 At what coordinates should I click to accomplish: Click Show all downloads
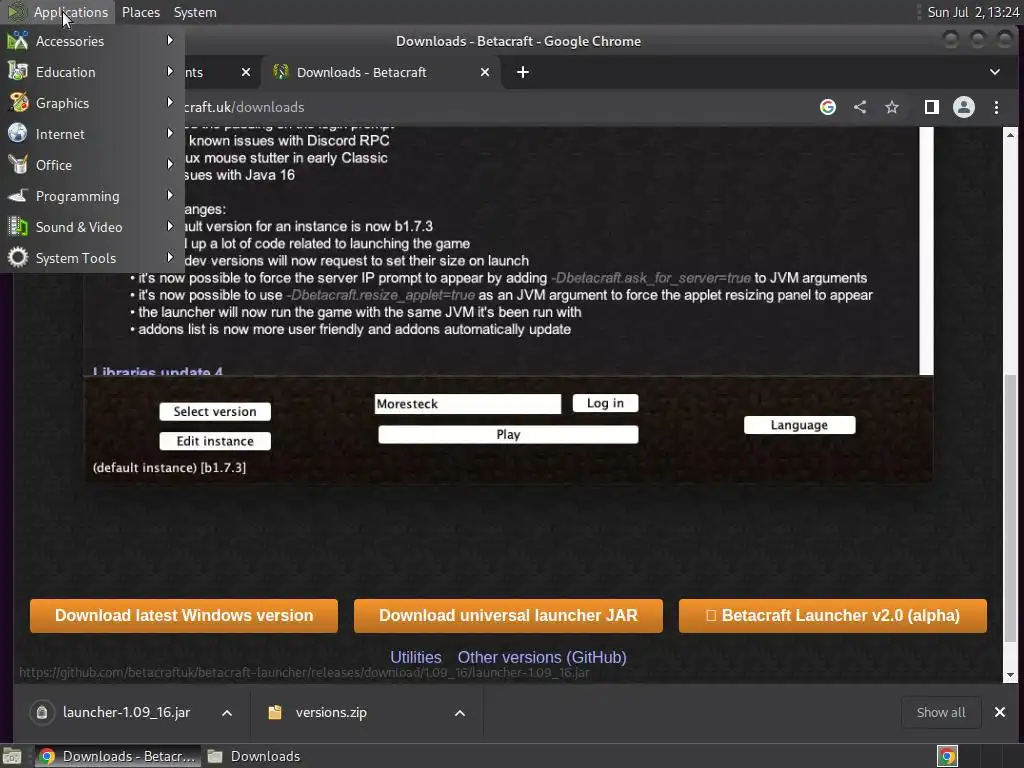[x=941, y=712]
